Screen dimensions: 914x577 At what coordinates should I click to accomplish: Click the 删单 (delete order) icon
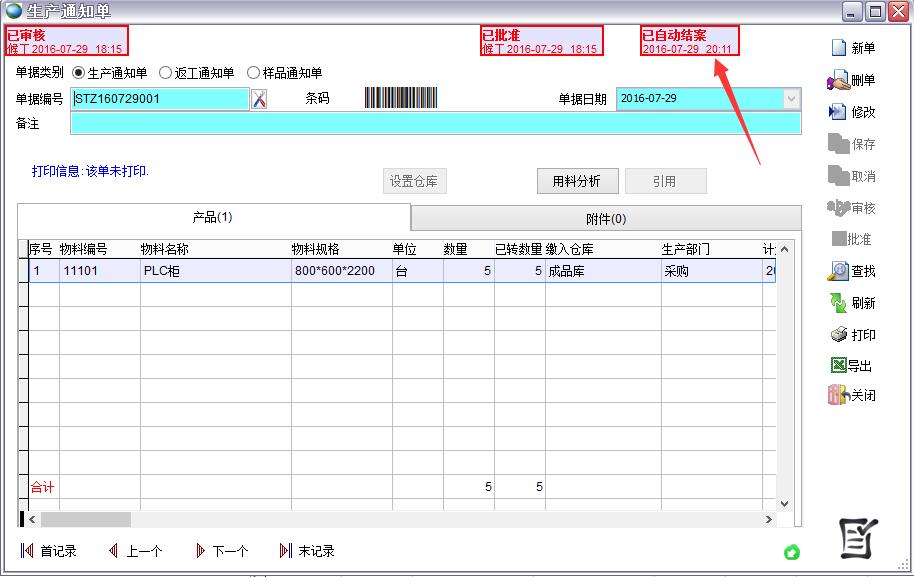click(838, 81)
